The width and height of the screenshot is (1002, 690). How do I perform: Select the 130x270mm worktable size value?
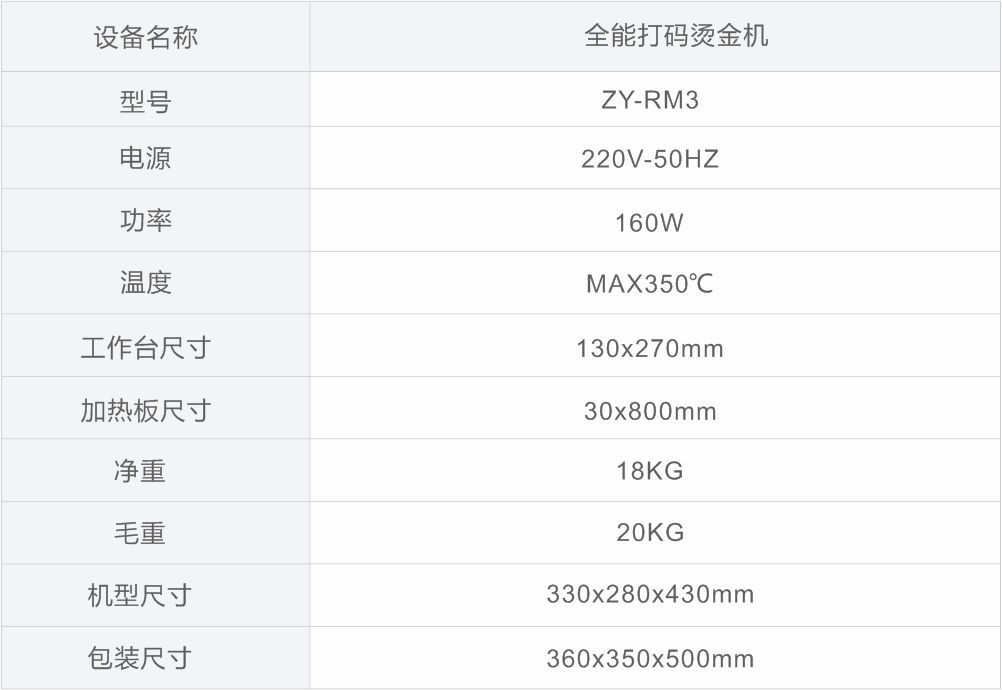[x=650, y=349]
